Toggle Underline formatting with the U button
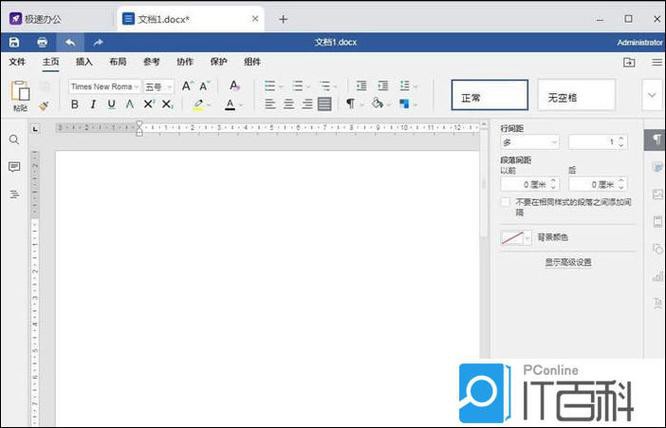Screen dimensions: 666x428 (111, 104)
